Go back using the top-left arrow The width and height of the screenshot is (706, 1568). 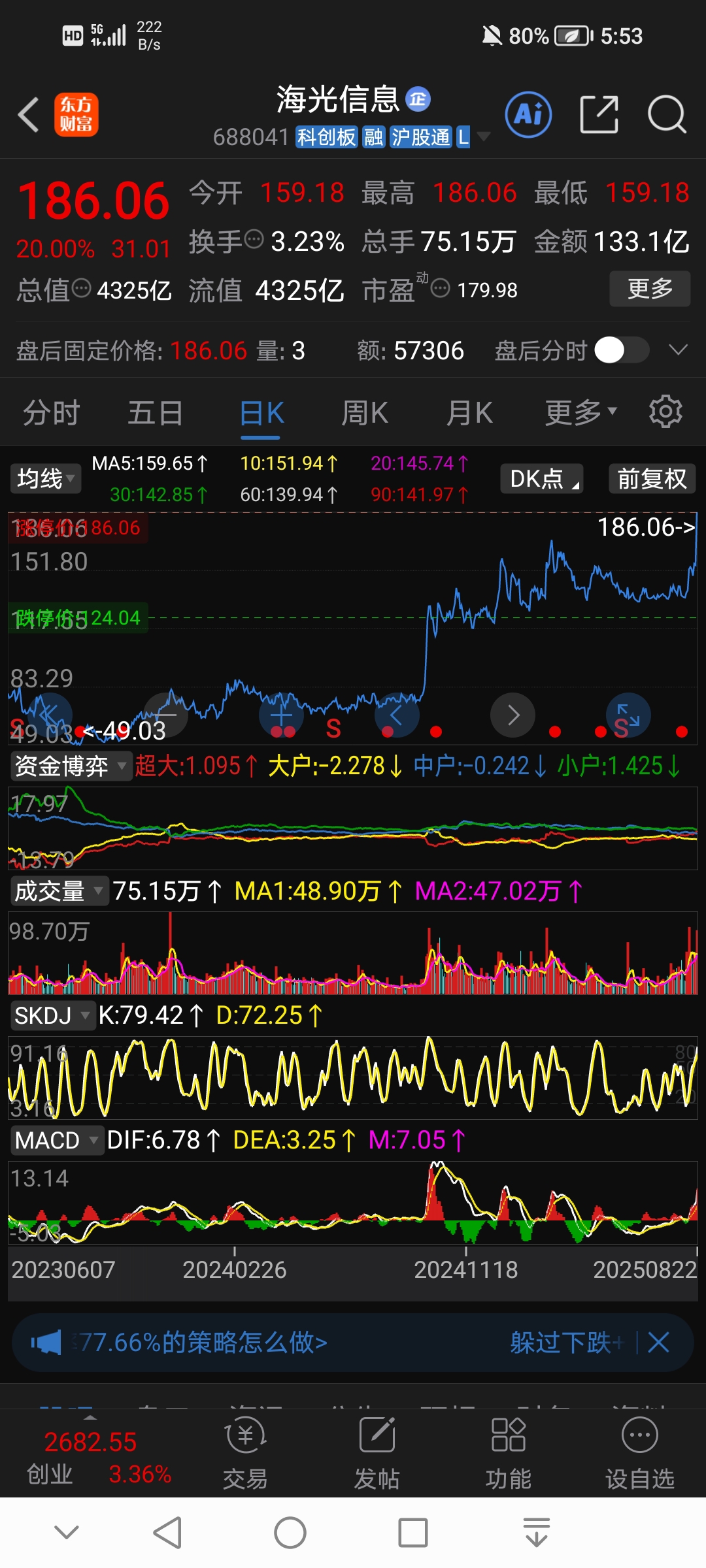pos(29,115)
